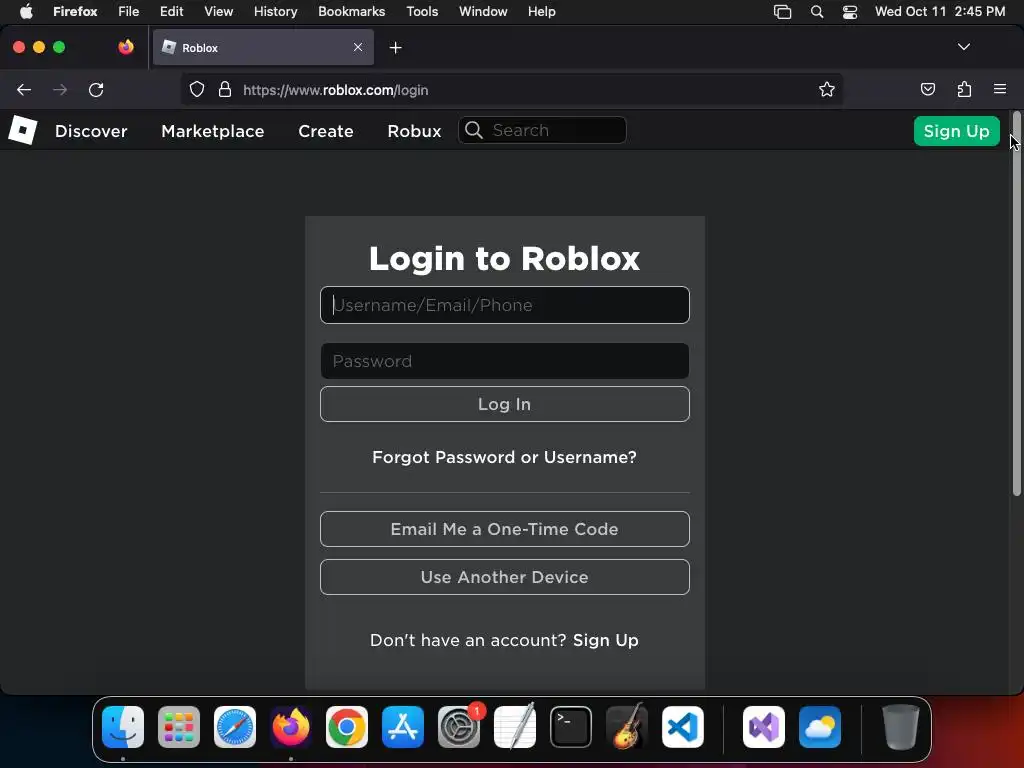Go to Discover in Roblox navbar
The height and width of the screenshot is (768, 1024).
tap(91, 131)
